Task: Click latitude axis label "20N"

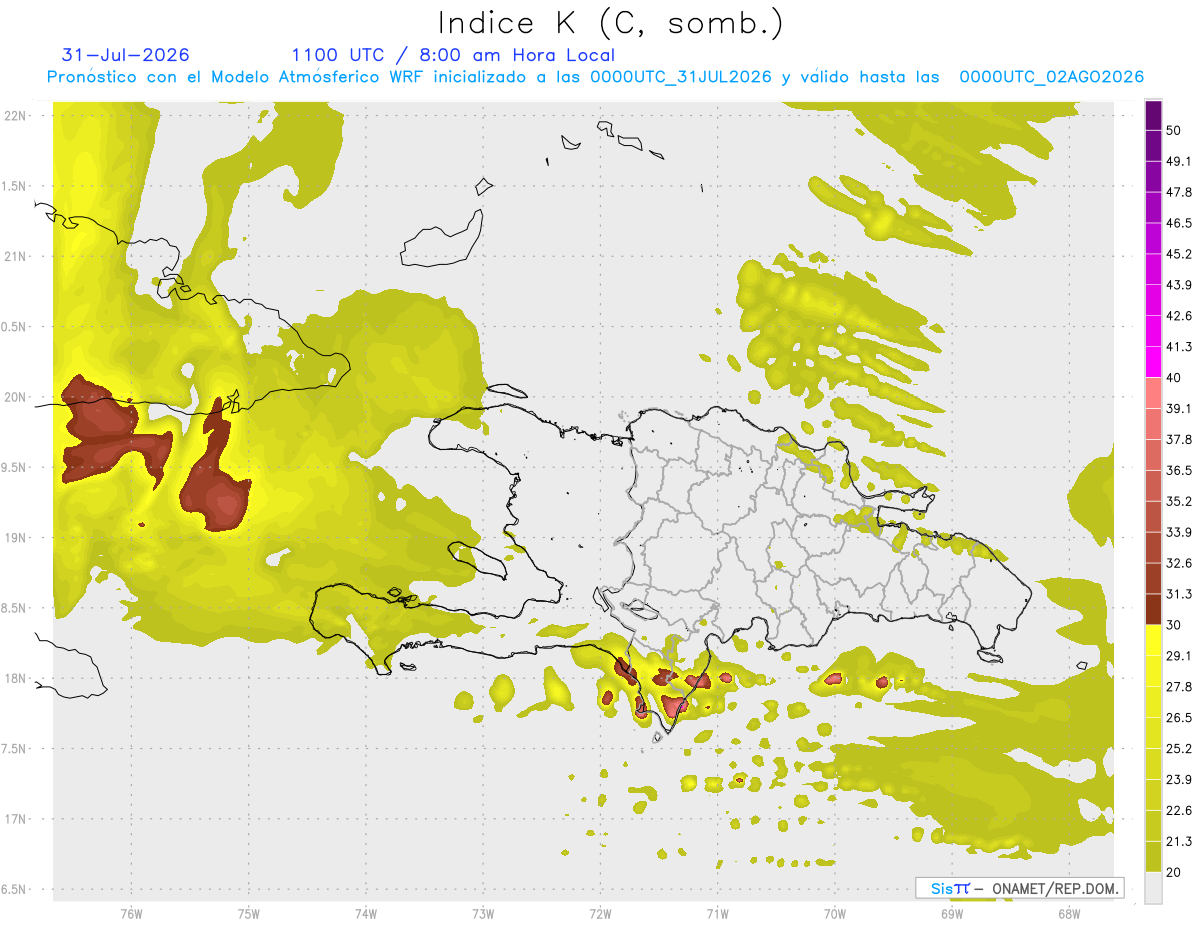Action: tap(17, 397)
